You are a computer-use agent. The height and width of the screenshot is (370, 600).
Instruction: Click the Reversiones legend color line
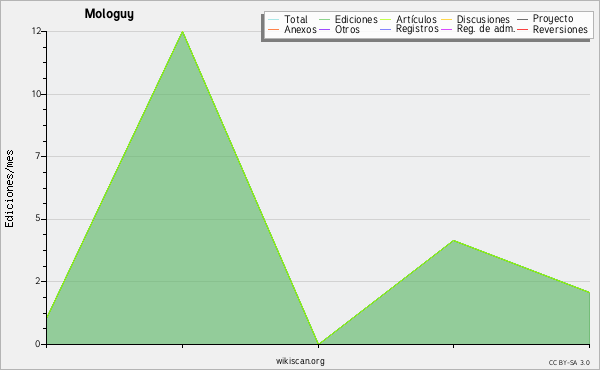coord(522,30)
